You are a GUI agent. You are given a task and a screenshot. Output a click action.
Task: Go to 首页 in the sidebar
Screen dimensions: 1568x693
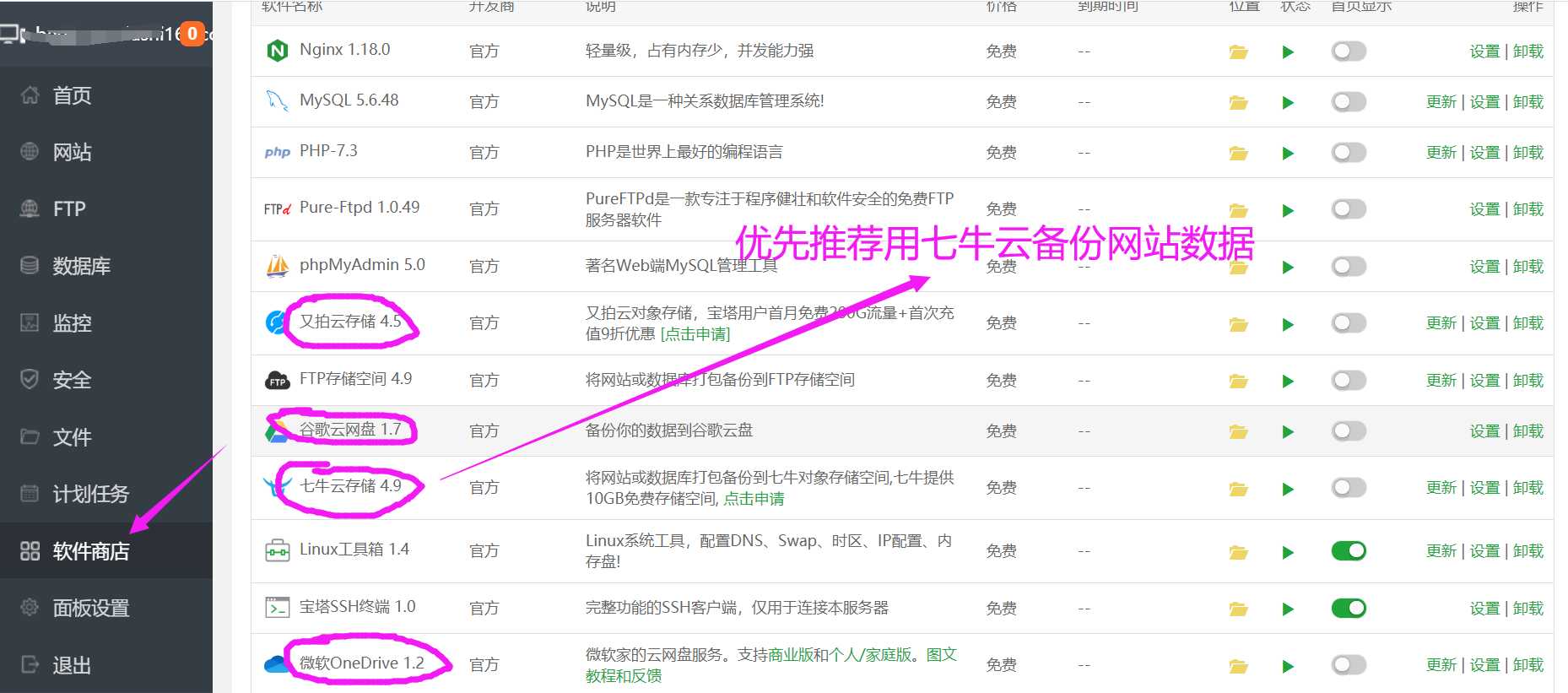[x=106, y=95]
